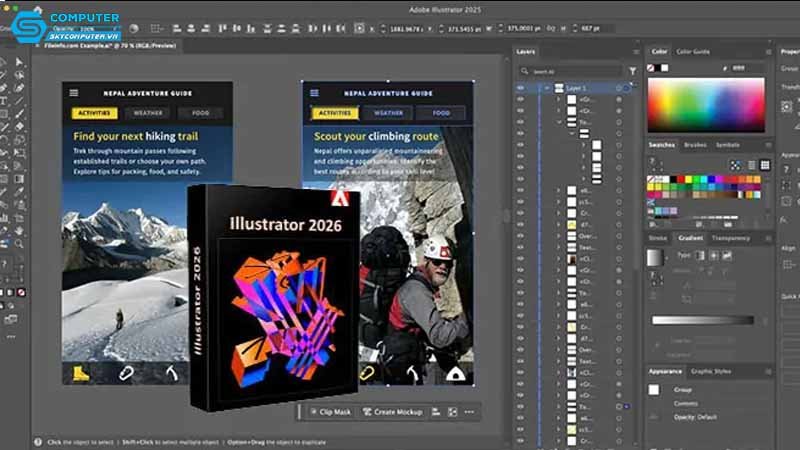Screen dimensions: 800x450
Task: Collapse Layer 1 with its disclosure arrow
Action: click(x=547, y=88)
